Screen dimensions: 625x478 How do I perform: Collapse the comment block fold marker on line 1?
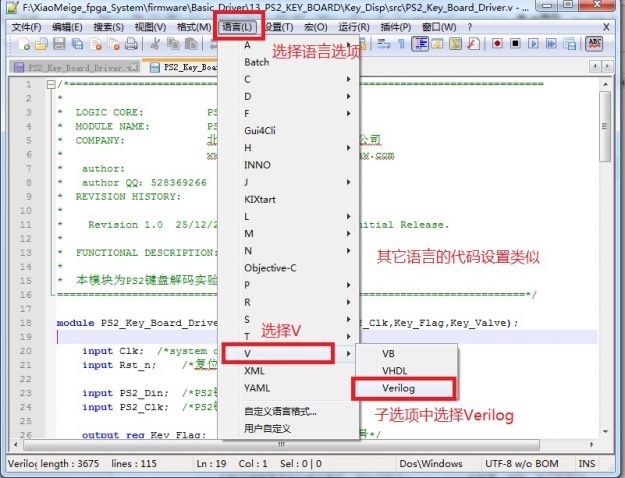[51, 85]
